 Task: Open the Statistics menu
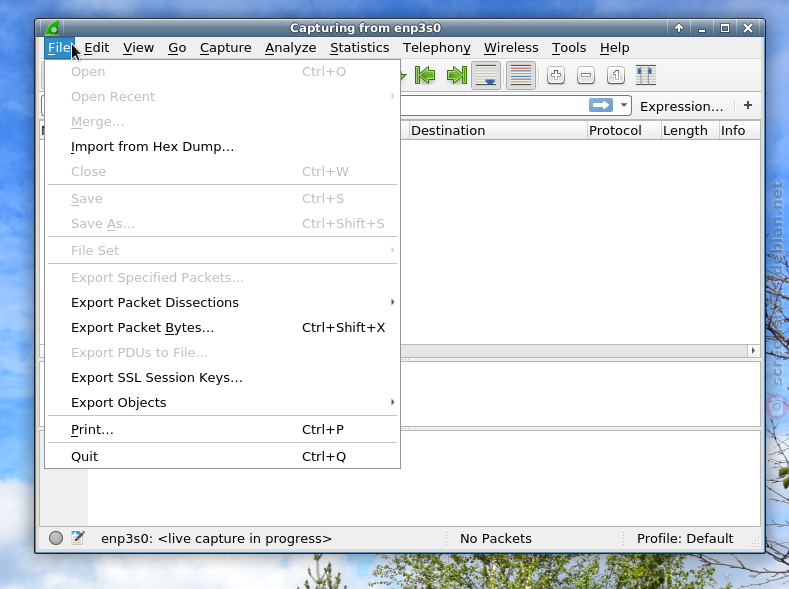[360, 48]
